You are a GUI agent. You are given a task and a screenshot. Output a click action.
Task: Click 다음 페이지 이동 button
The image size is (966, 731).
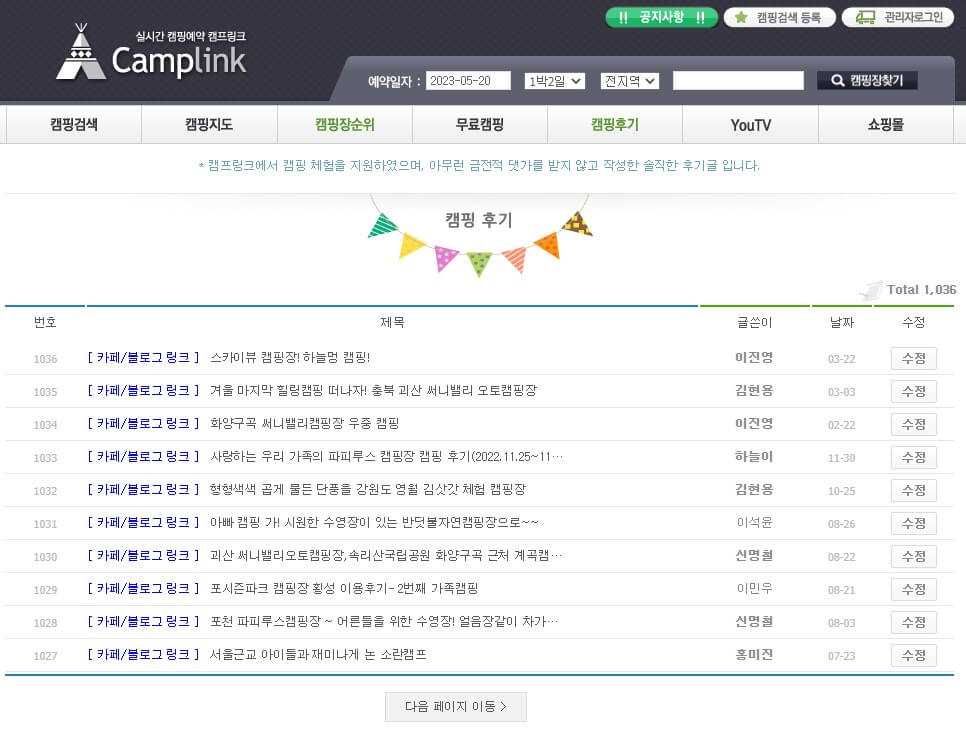tap(456, 706)
